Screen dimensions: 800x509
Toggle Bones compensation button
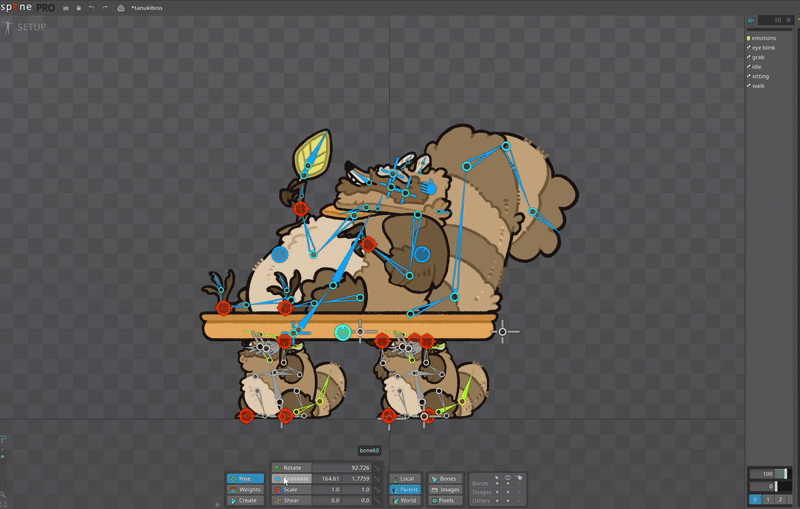pos(445,478)
